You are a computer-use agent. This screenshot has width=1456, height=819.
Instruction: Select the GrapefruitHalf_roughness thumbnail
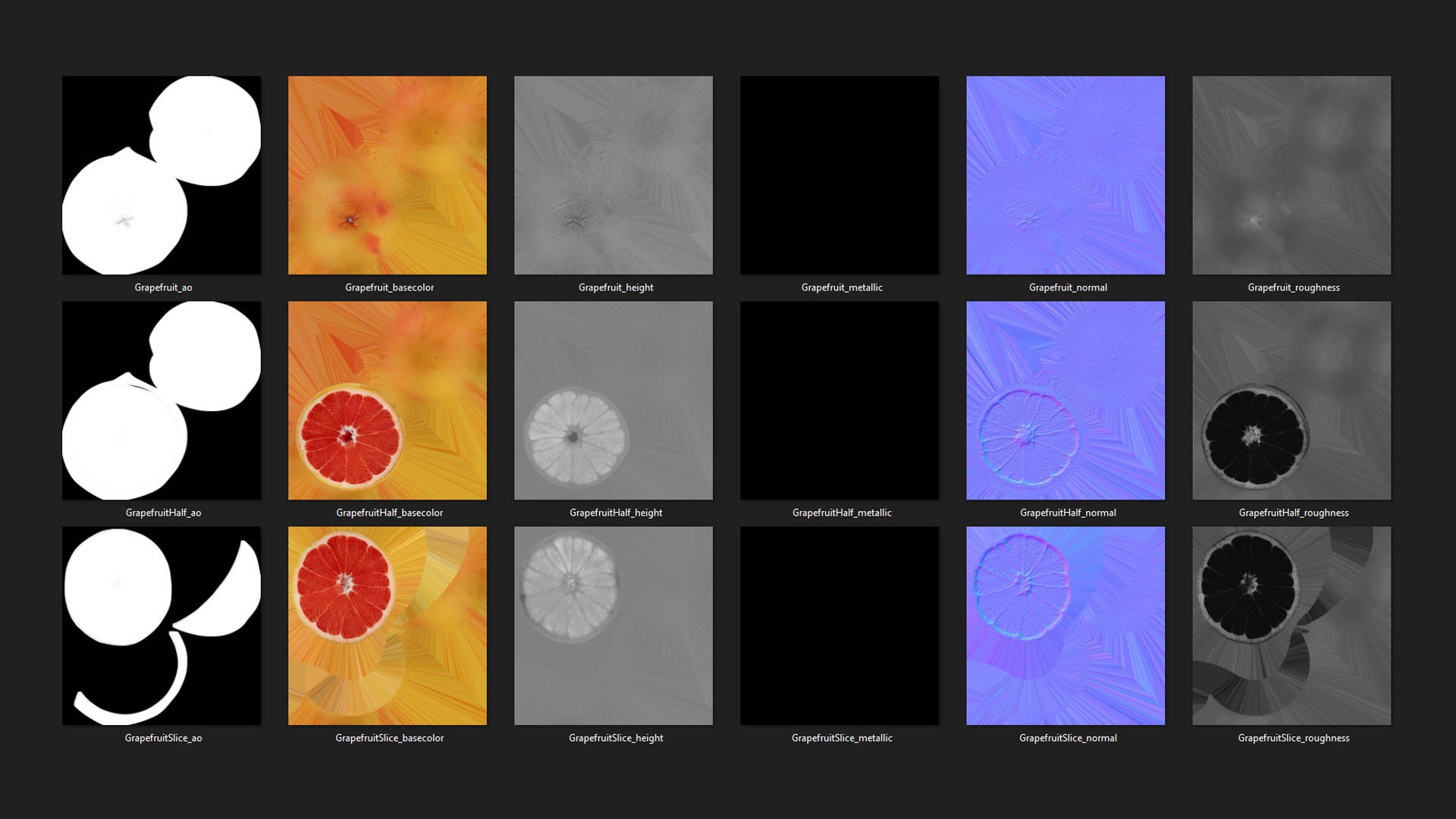pyautogui.click(x=1291, y=400)
